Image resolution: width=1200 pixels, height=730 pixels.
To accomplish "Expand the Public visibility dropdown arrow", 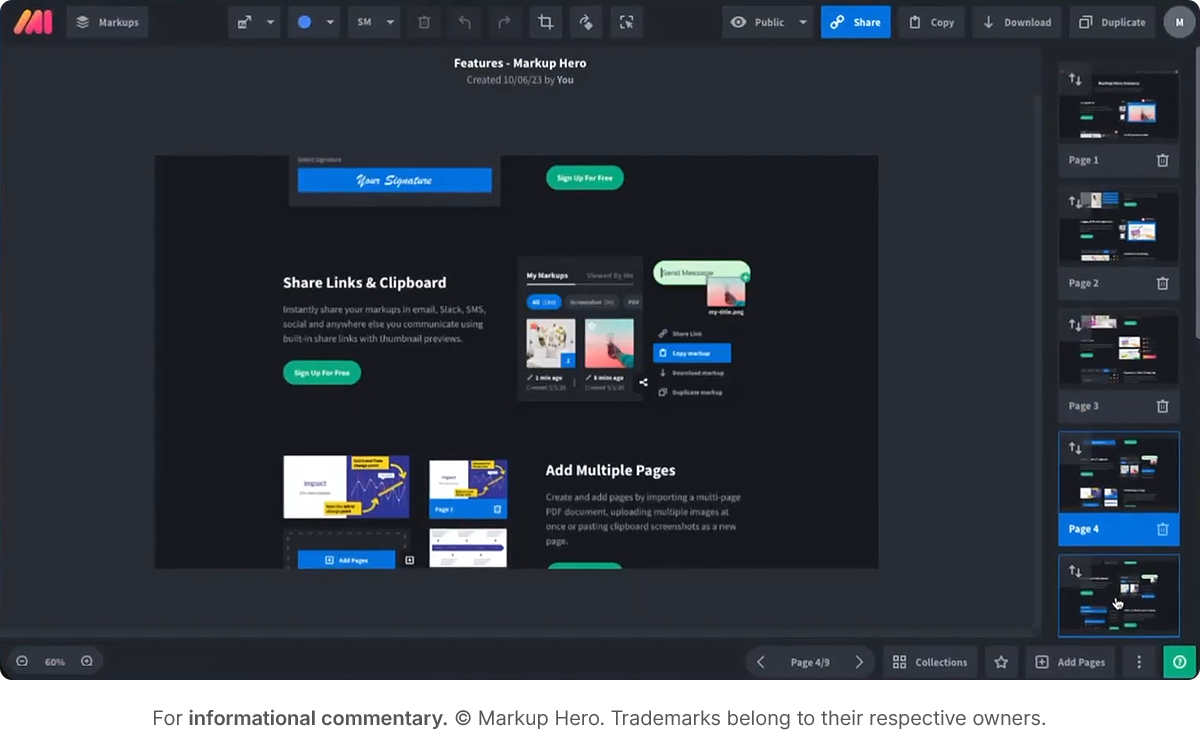I will pyautogui.click(x=802, y=22).
